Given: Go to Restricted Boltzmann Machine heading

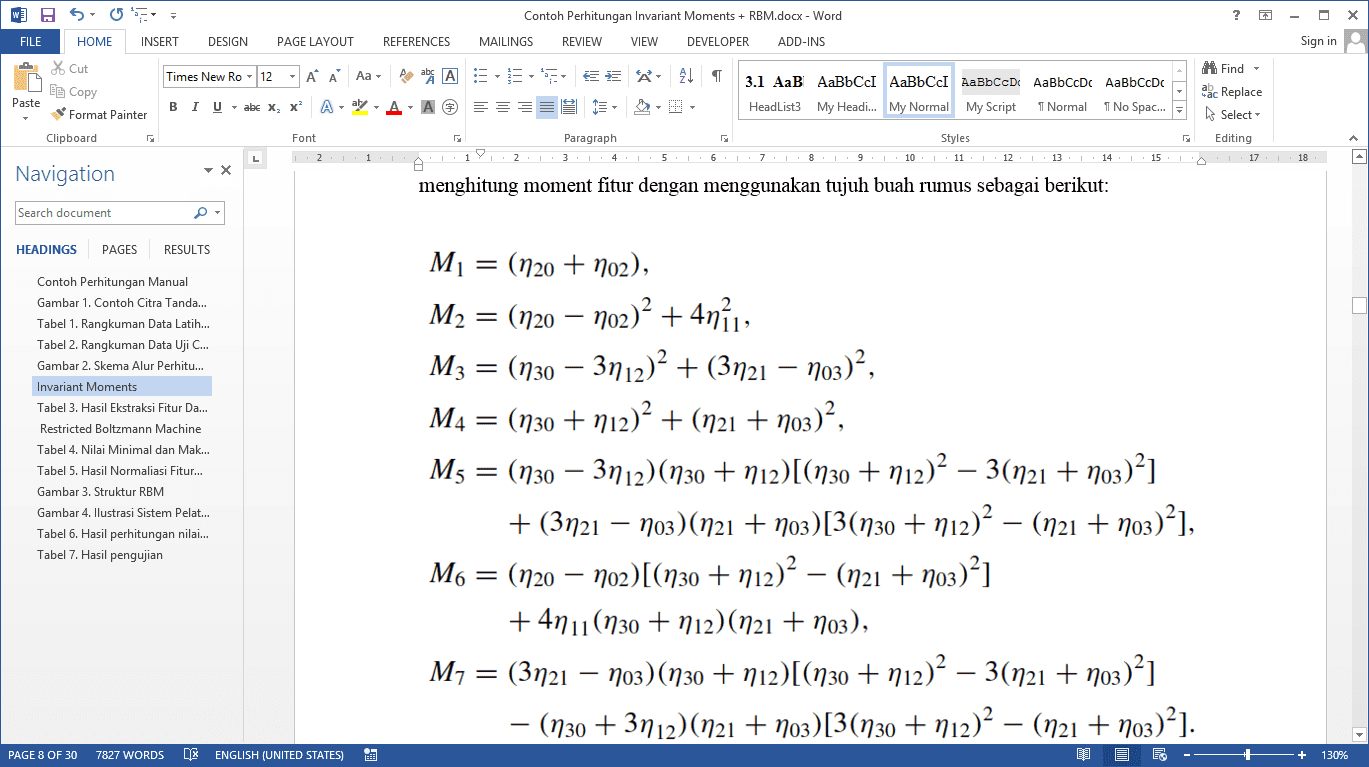Looking at the screenshot, I should point(121,429).
